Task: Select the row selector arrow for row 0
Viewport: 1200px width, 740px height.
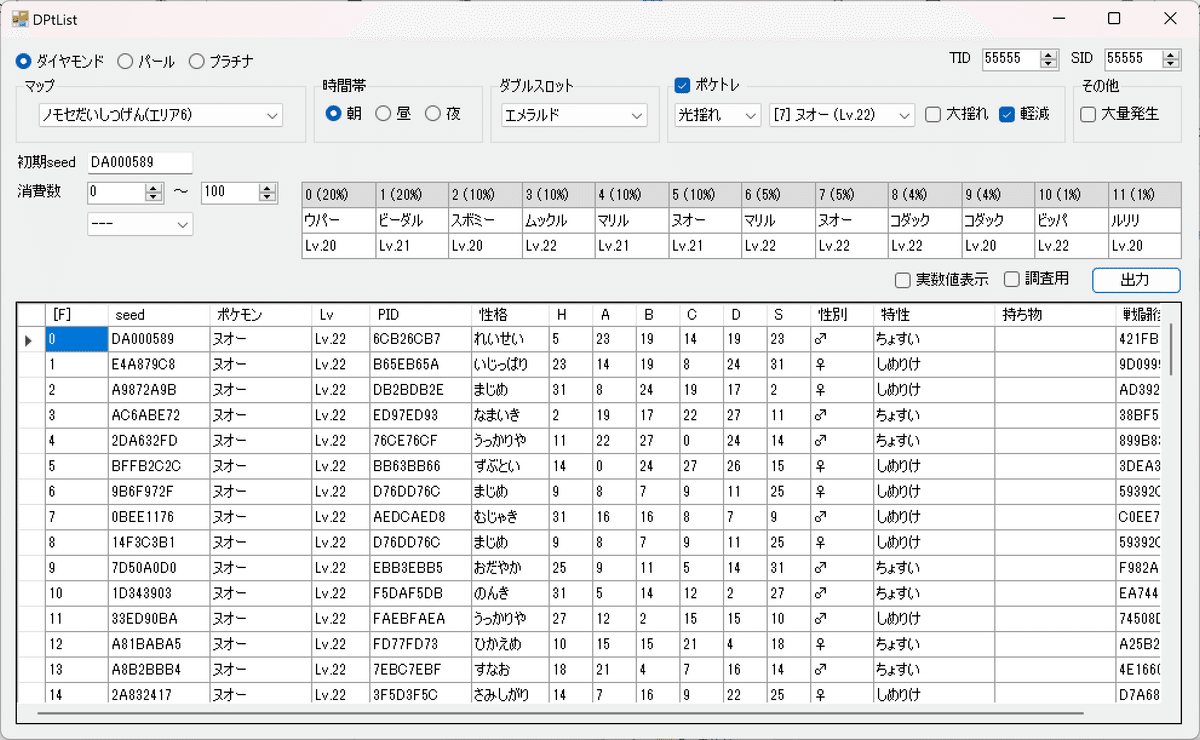Action: tap(31, 339)
